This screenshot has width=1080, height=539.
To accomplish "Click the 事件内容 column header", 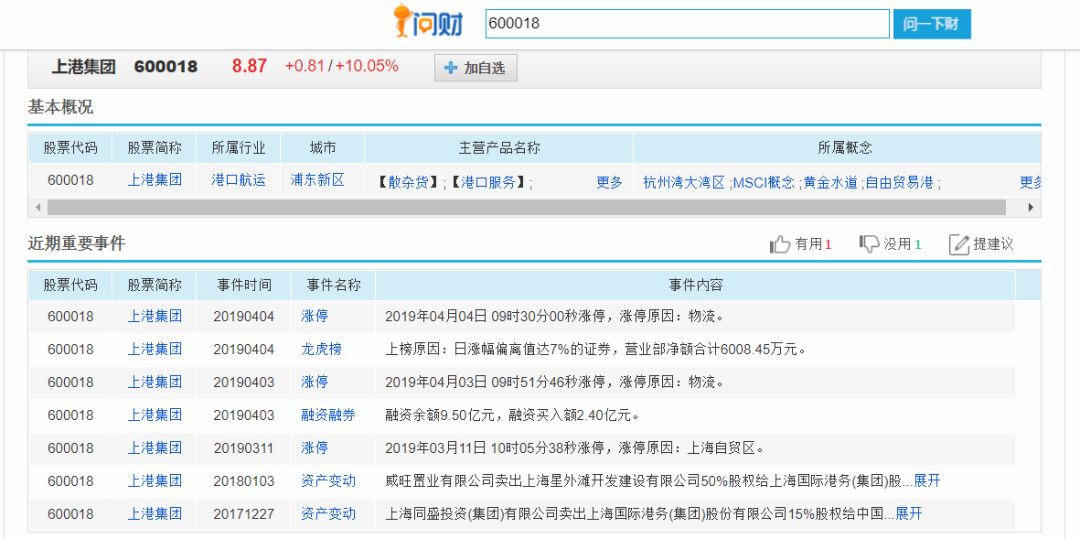I will [x=696, y=285].
